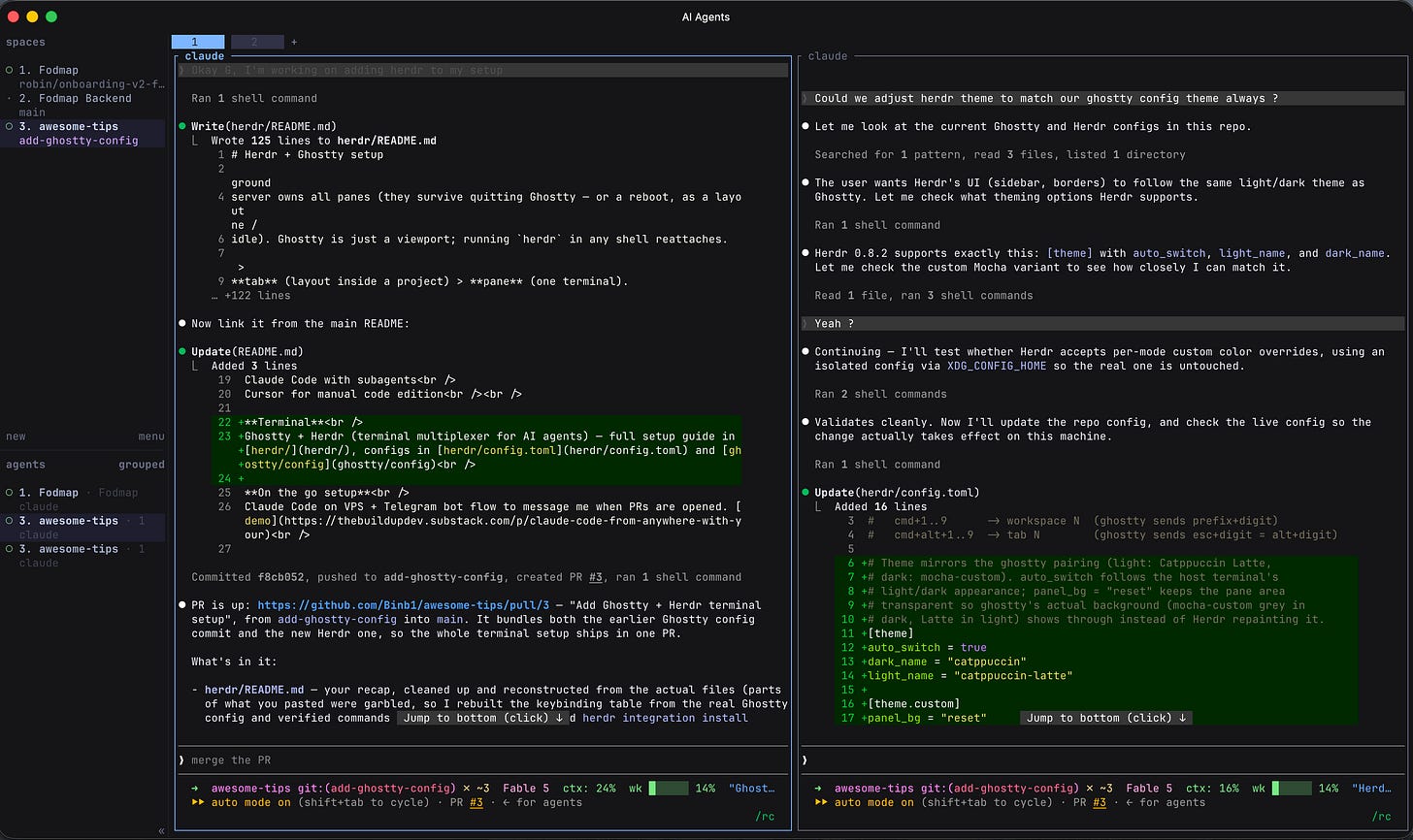The image size is (1413, 840).
Task: Create a new space via new
Action: tap(16, 436)
